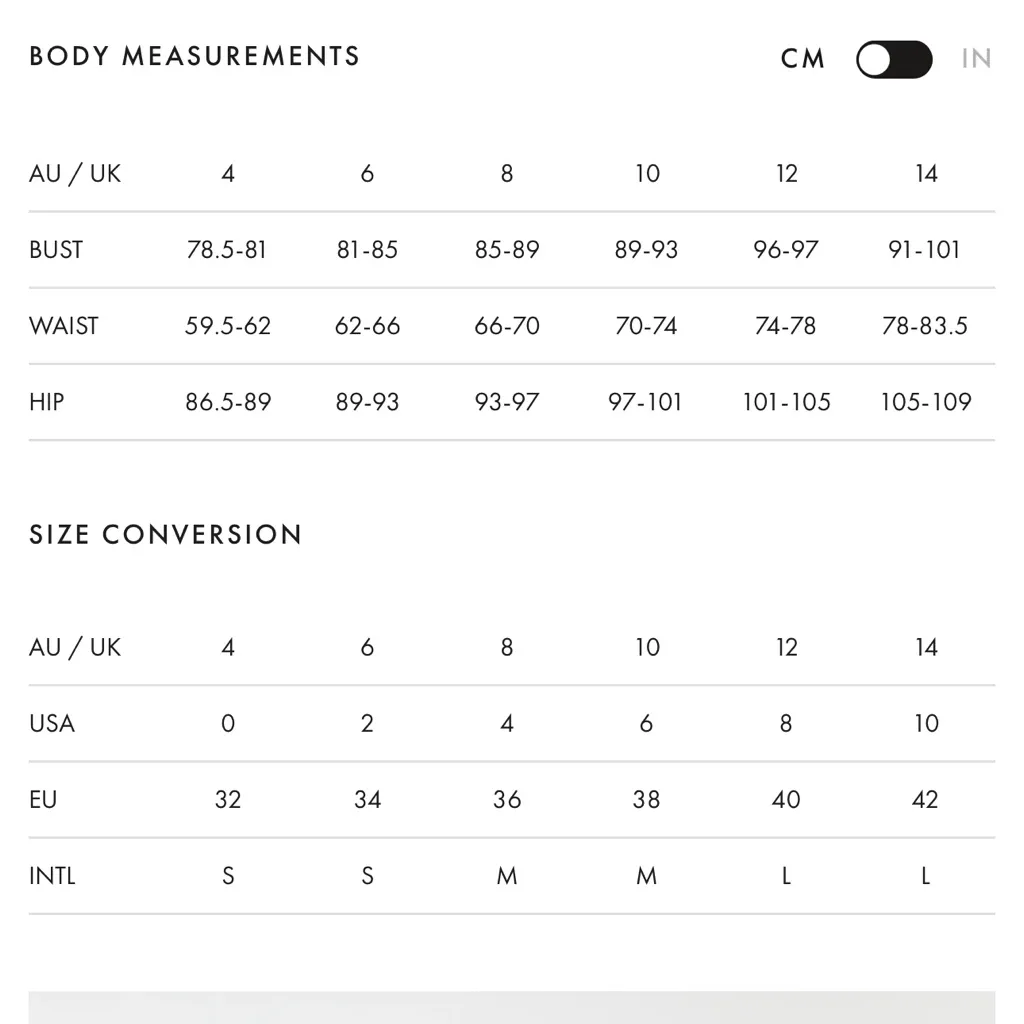Click the HIP row label
Screen dimensions: 1024x1024
[47, 402]
